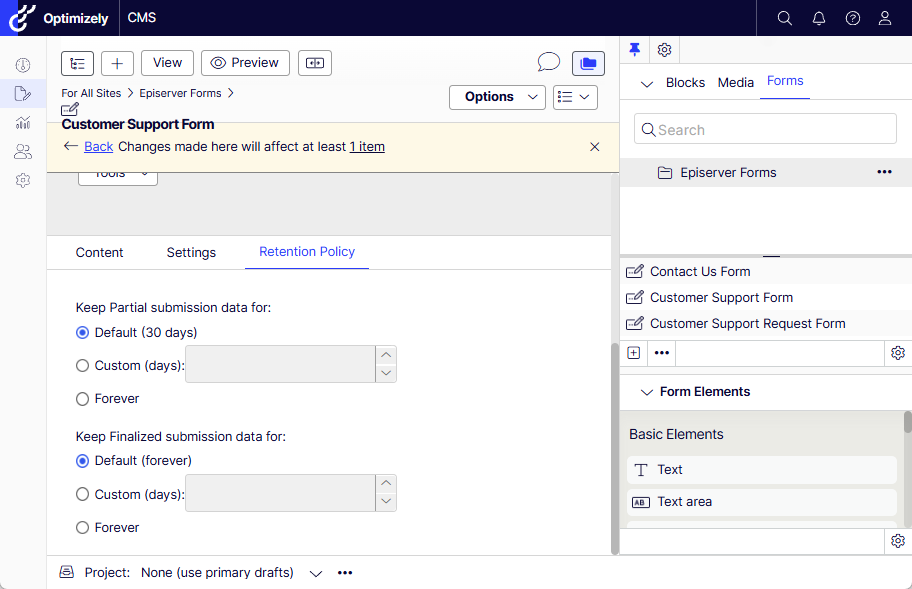Image resolution: width=912 pixels, height=589 pixels.
Task: Click the notifications bell icon
Action: [x=819, y=18]
